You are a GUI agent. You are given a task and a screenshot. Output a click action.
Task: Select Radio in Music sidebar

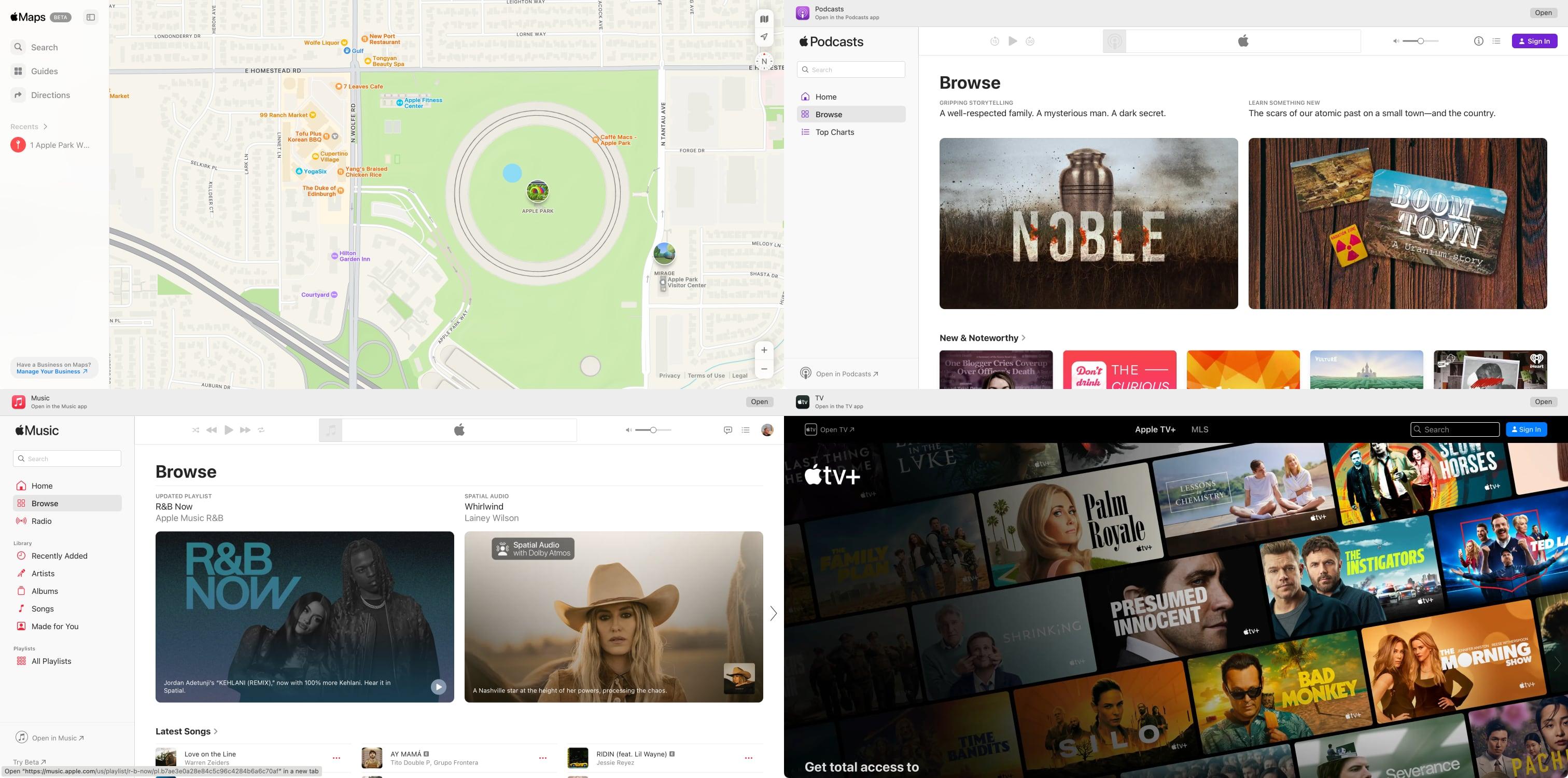[x=67, y=521]
